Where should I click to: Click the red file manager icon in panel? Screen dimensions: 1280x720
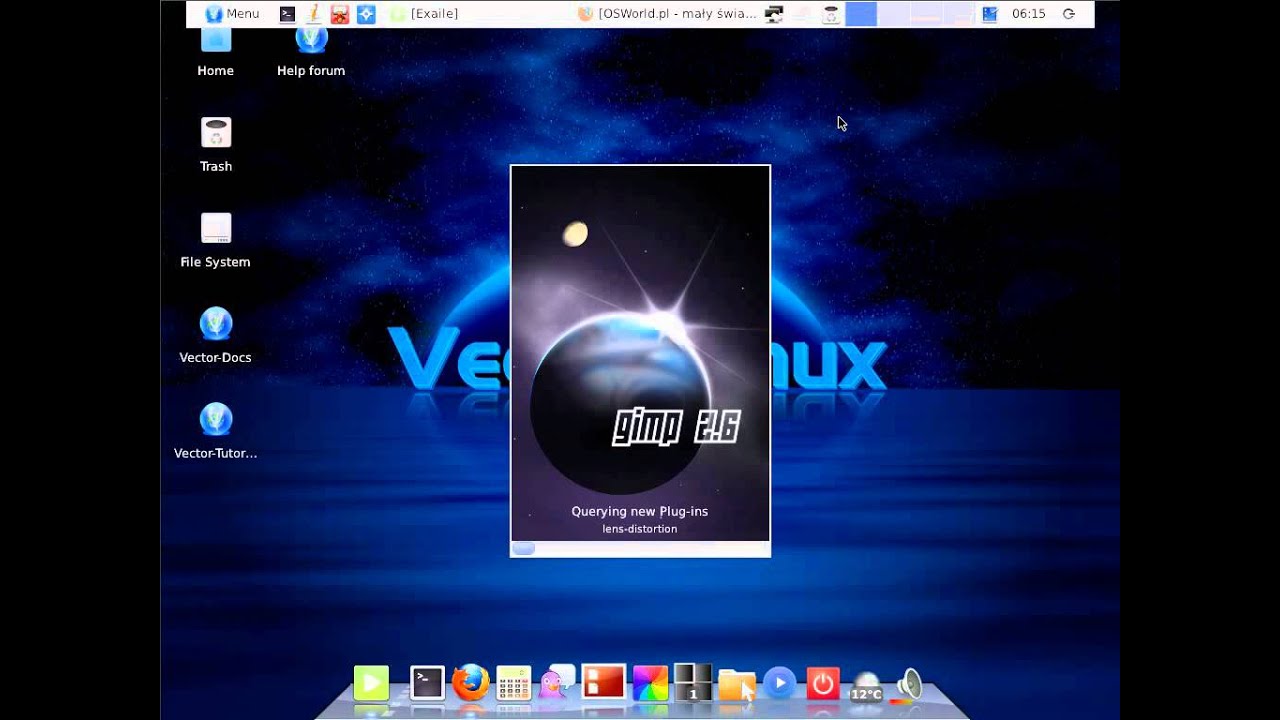tap(340, 14)
